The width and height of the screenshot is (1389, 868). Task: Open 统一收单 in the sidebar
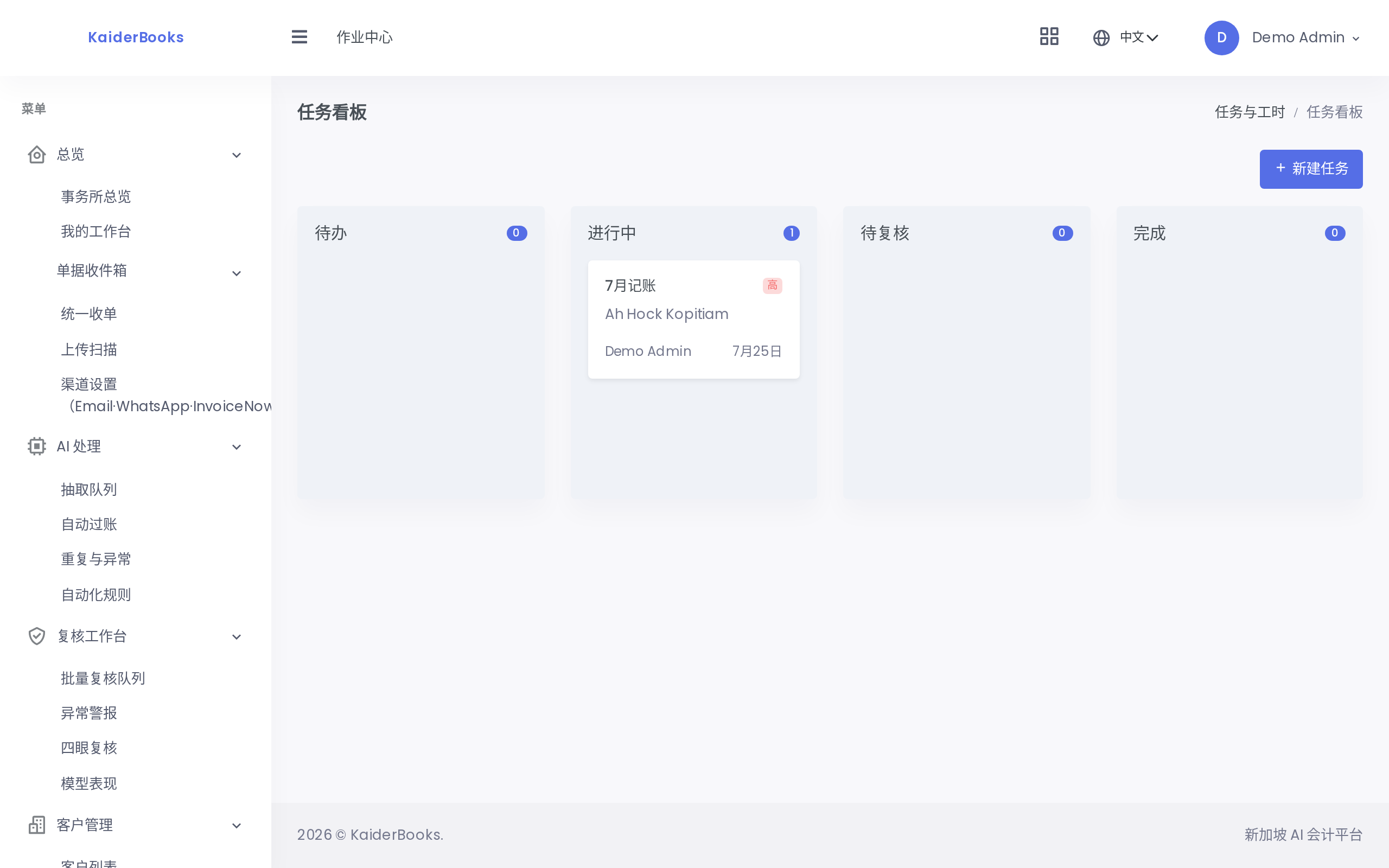pyautogui.click(x=89, y=314)
